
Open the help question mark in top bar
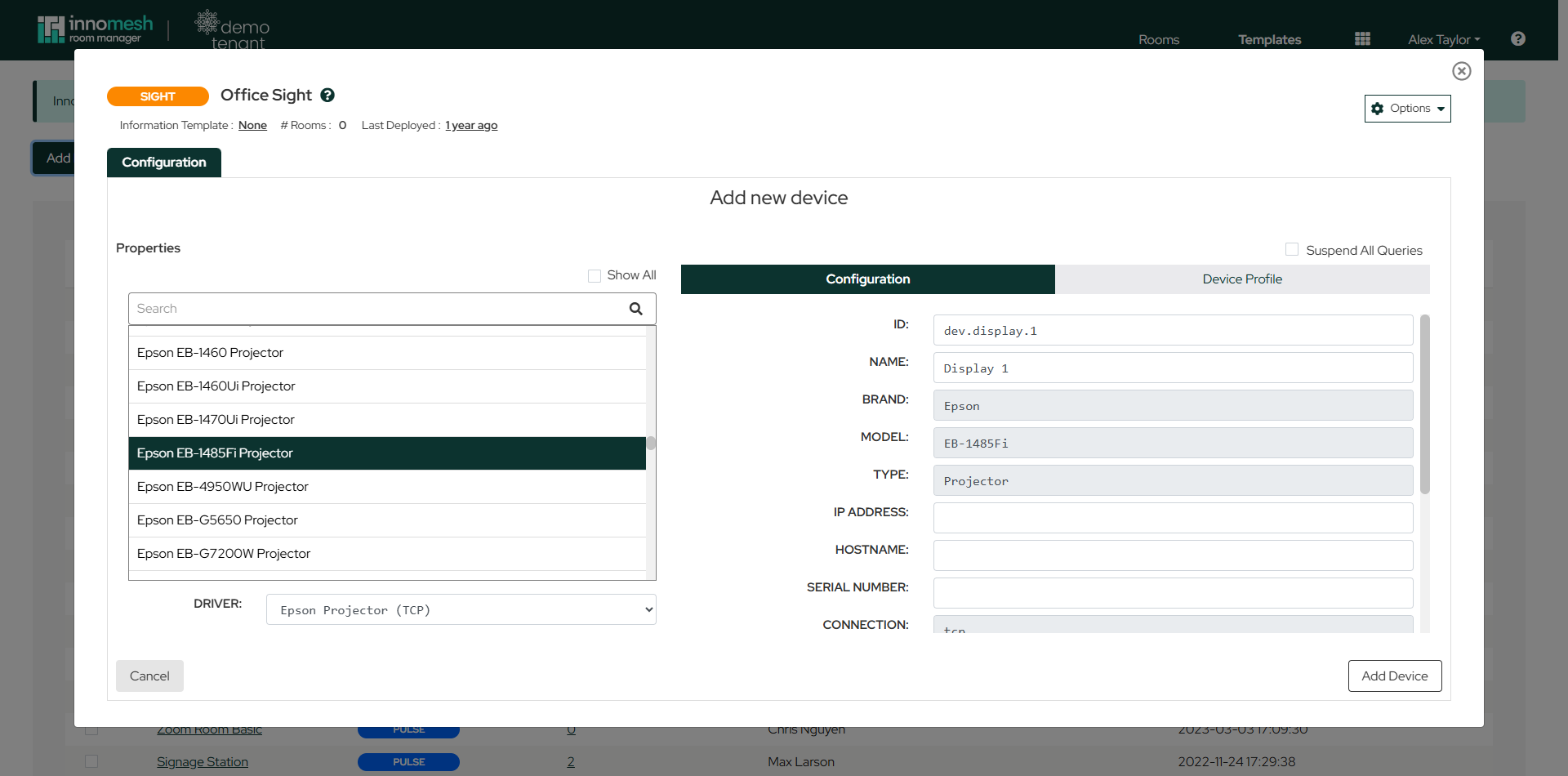pyautogui.click(x=1518, y=38)
